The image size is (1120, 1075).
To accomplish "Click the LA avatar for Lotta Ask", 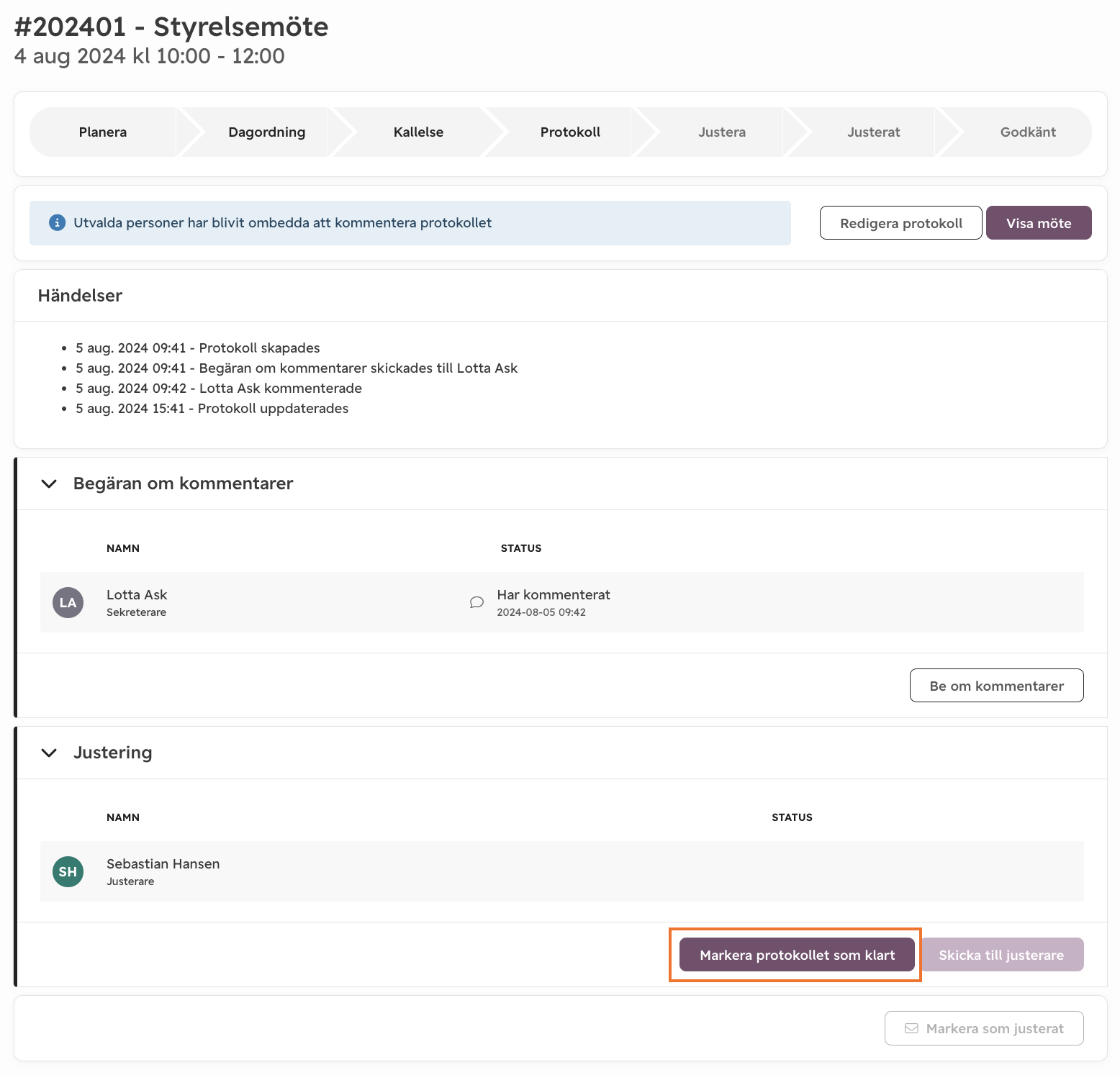I will click(68, 602).
